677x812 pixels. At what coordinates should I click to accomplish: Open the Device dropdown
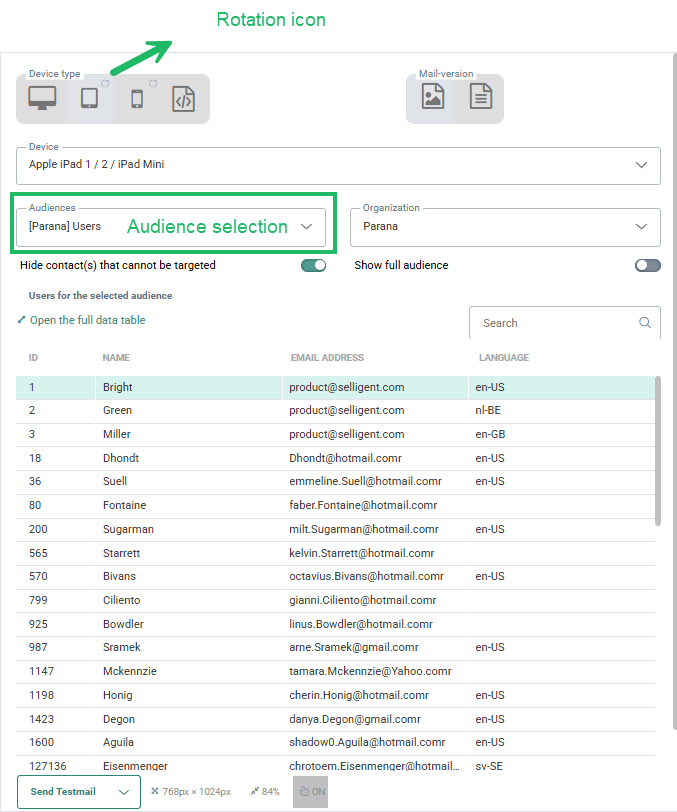[641, 165]
